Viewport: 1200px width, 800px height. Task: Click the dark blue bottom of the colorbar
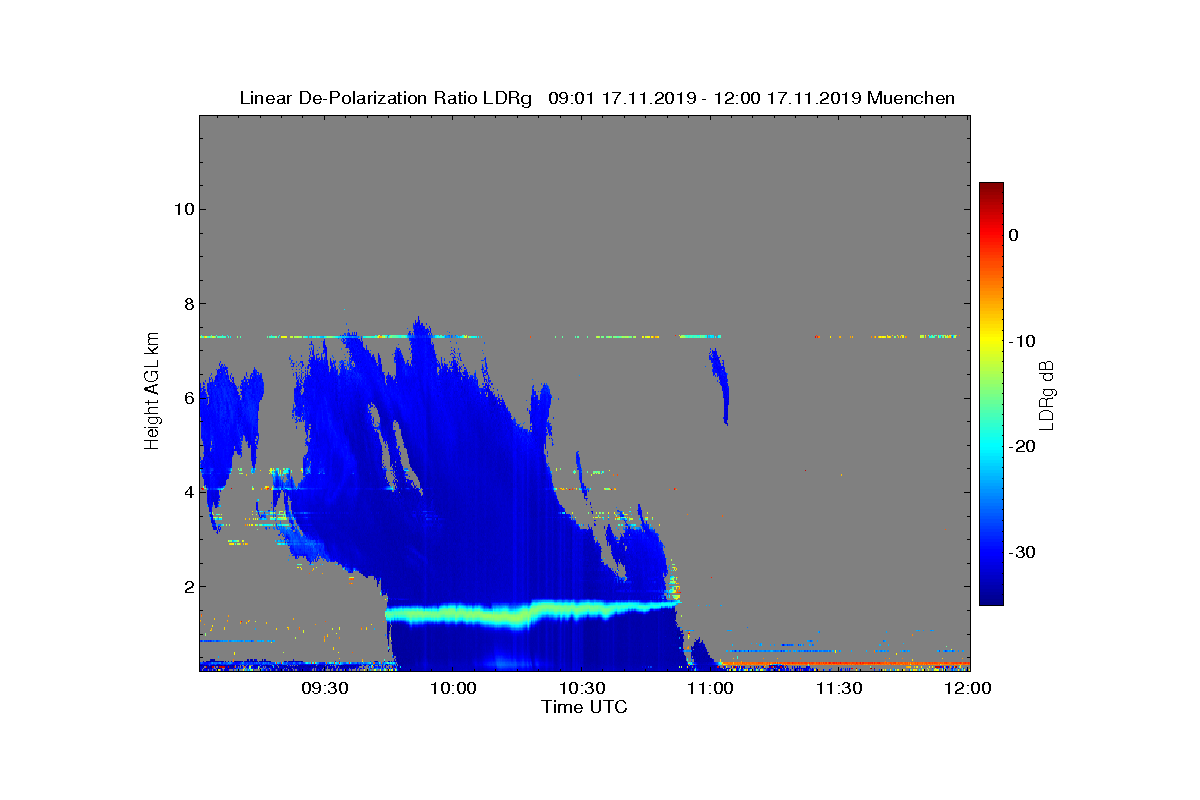(991, 597)
